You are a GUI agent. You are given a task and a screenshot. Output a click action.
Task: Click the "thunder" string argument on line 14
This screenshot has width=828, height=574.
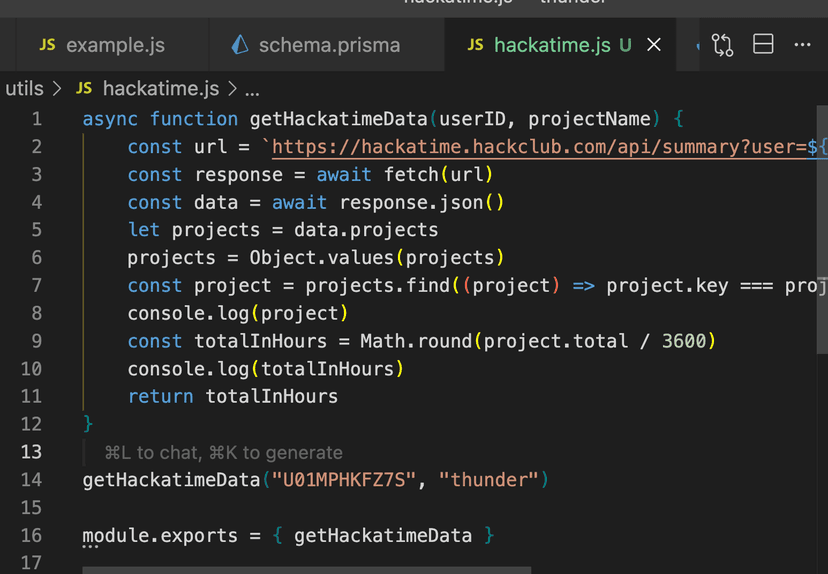[x=491, y=480]
